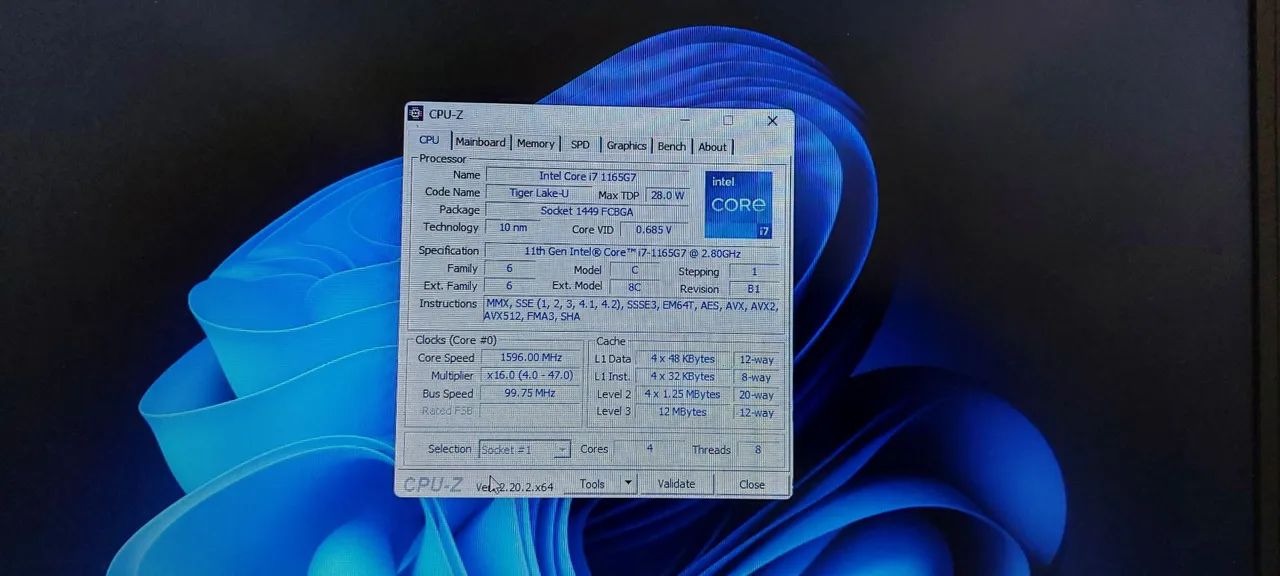
Task: Click the Revision value B1
Action: coord(754,289)
